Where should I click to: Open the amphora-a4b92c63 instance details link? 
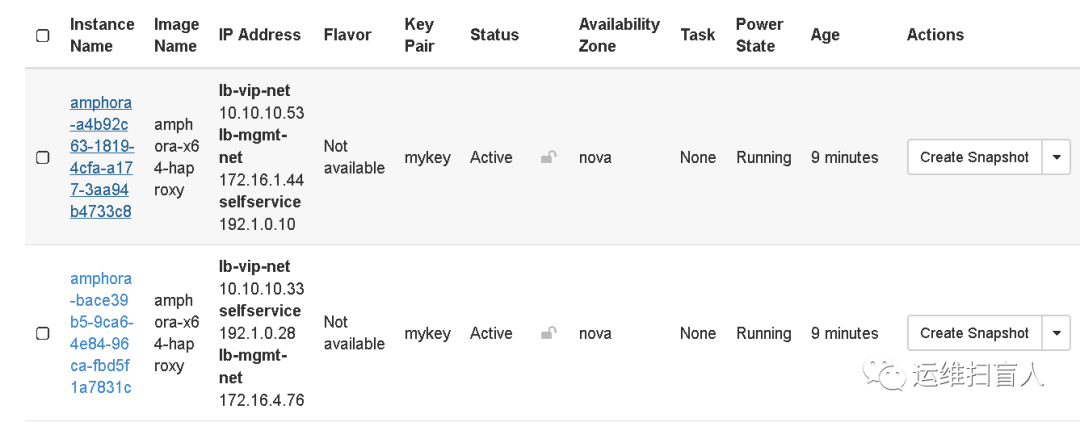[101, 157]
